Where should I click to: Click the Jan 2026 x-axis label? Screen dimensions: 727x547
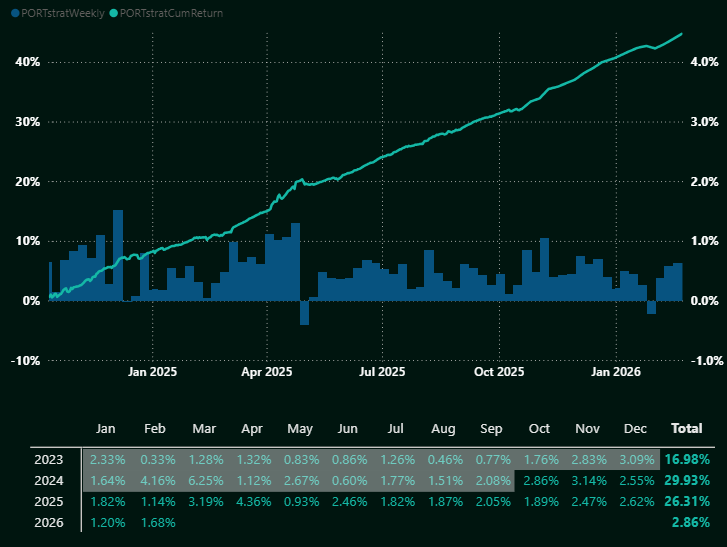tap(614, 371)
